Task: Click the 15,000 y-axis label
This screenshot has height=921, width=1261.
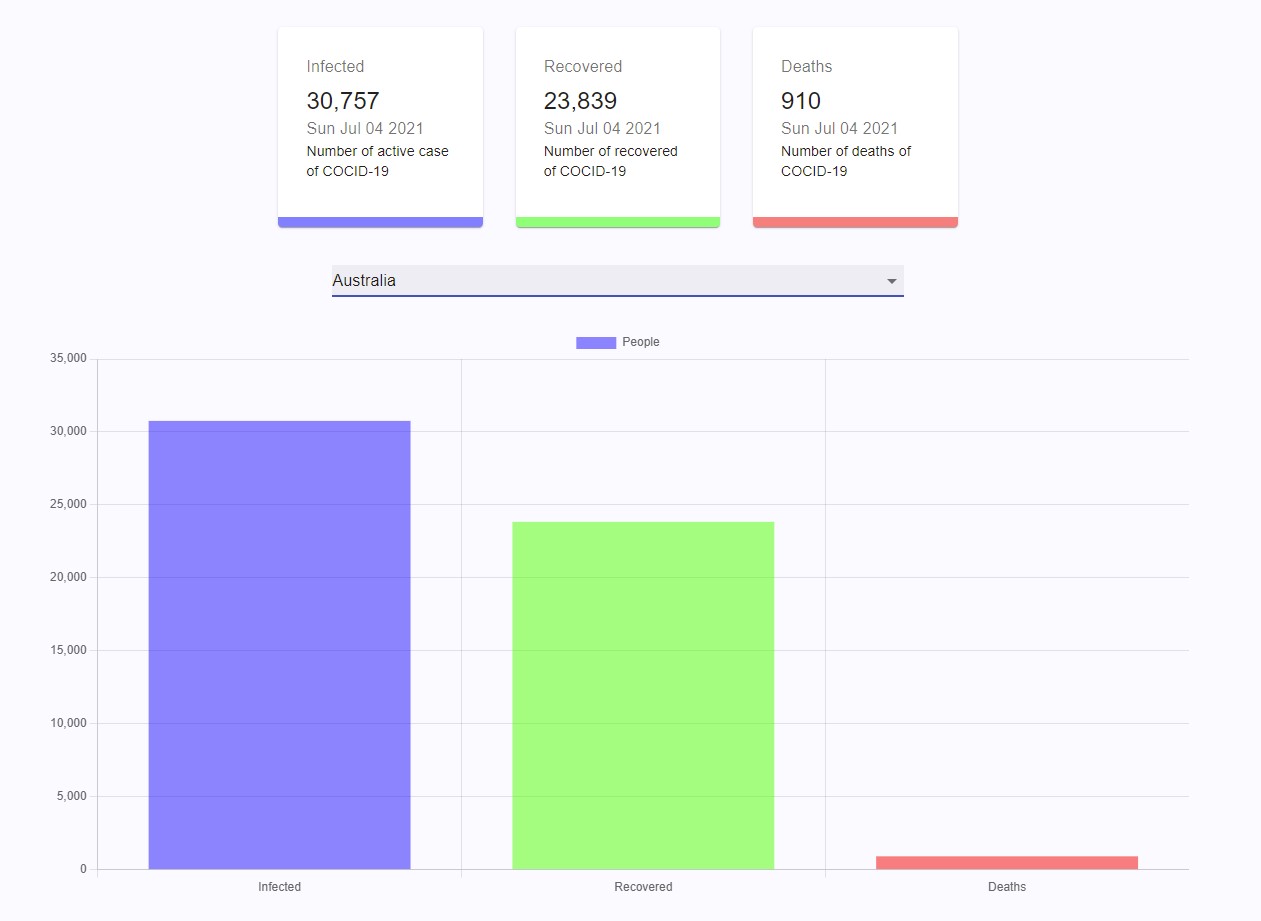Action: 69,650
